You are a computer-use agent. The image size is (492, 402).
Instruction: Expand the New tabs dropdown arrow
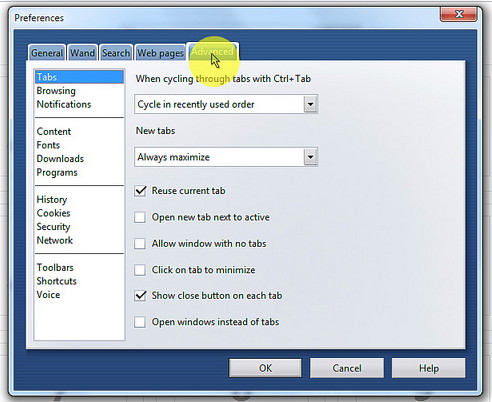(x=310, y=157)
